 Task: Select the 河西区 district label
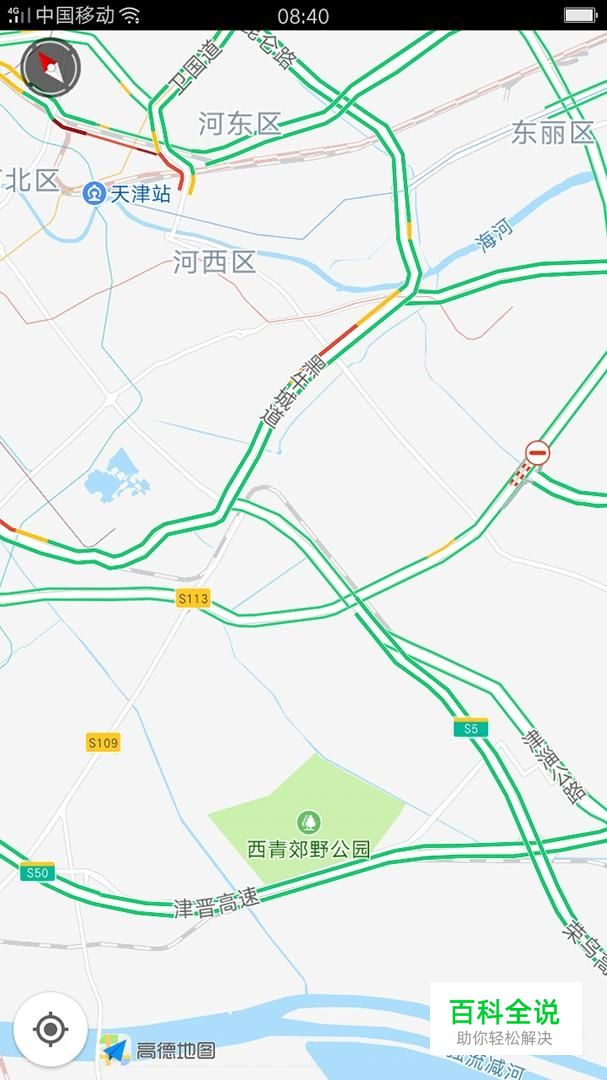214,262
